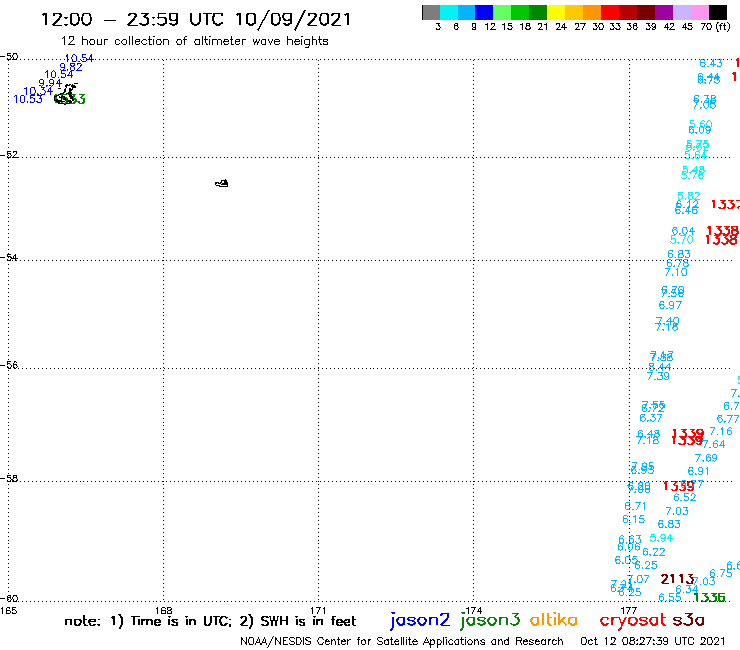Image resolution: width=740 pixels, height=650 pixels.
Task: Click the 's3a' satellite legend label
Action: 689,620
